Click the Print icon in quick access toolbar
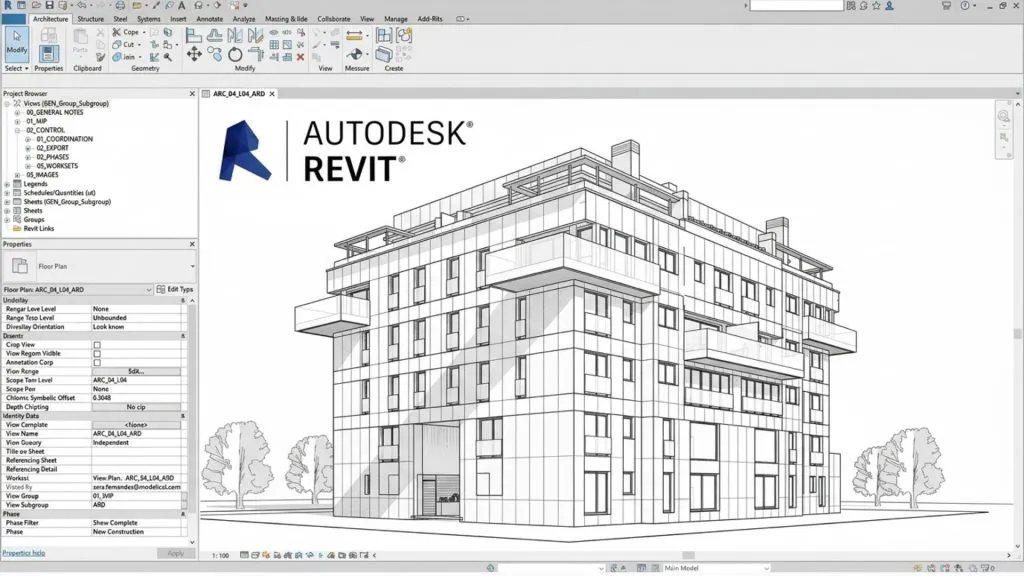This screenshot has height=576, width=1024. click(120, 5)
